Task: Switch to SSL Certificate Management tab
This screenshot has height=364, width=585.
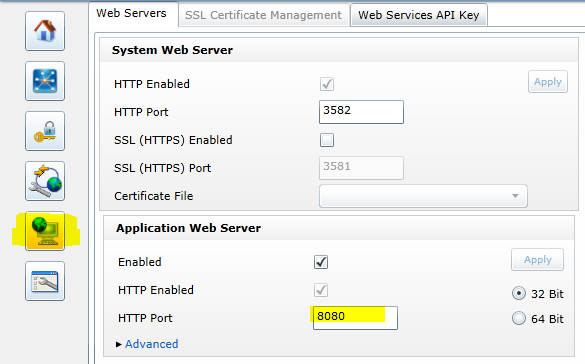Action: click(263, 15)
